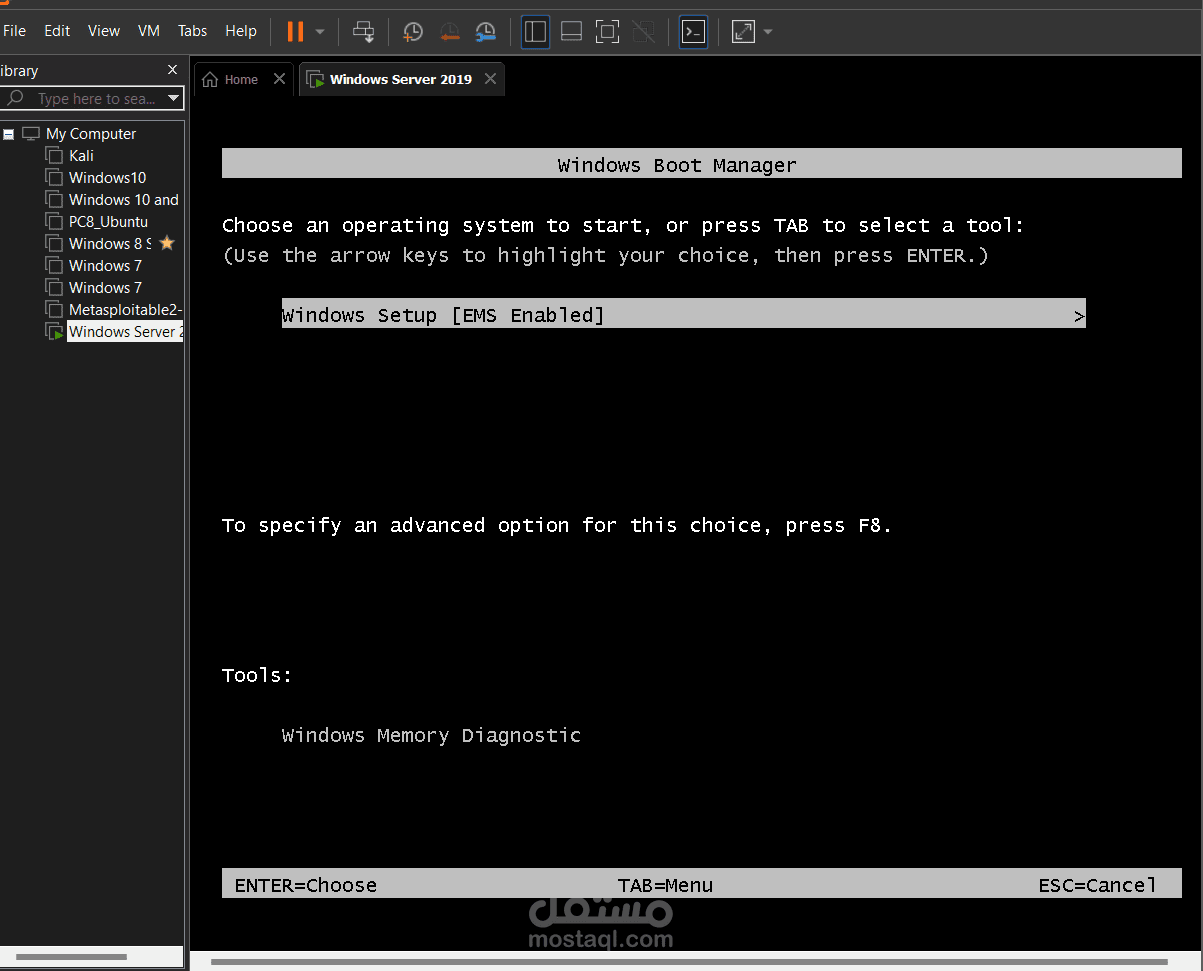This screenshot has width=1203, height=971.
Task: Open the Edit menu
Action: click(x=57, y=31)
